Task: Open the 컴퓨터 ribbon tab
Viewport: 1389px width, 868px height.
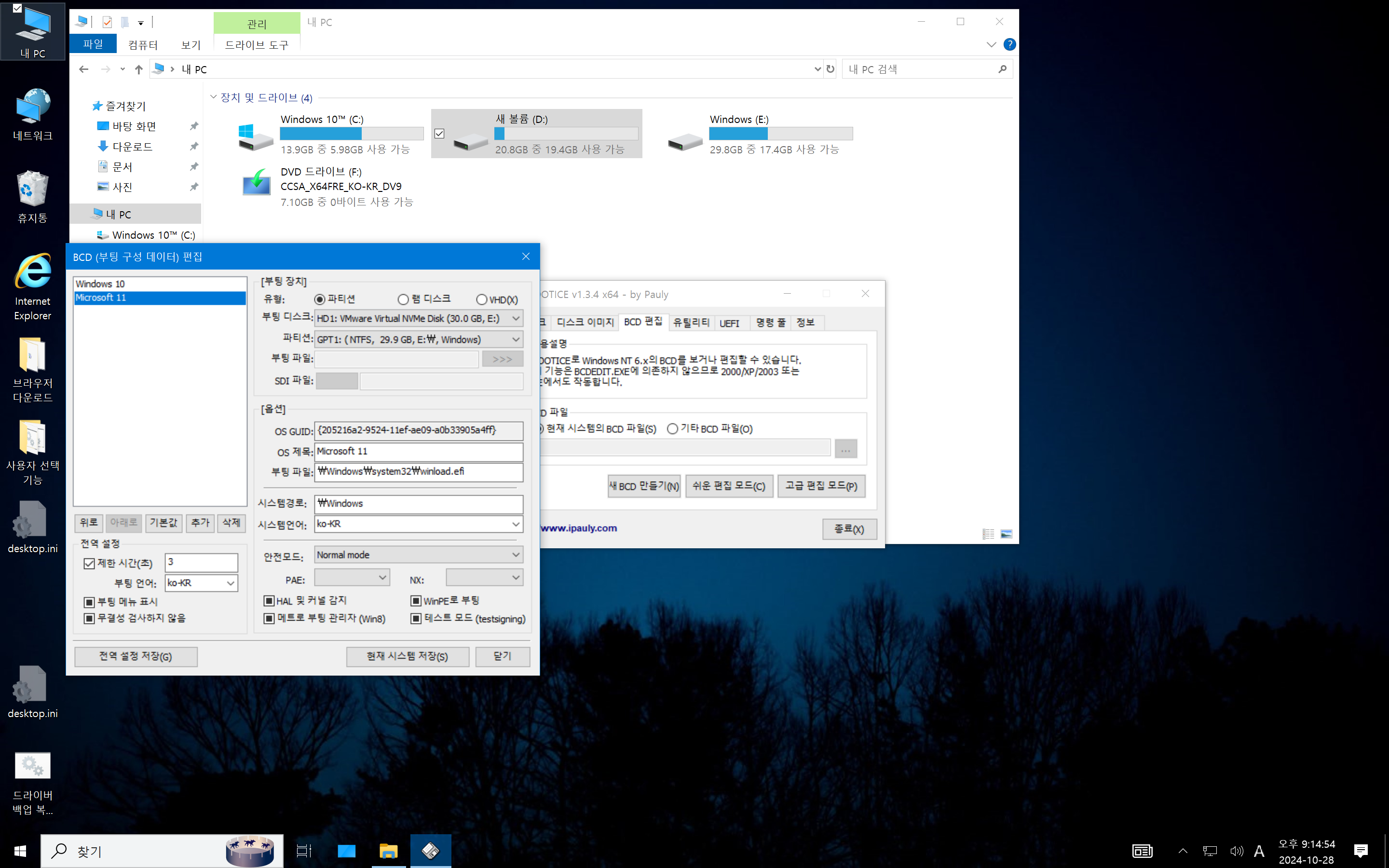Action: tap(142, 44)
